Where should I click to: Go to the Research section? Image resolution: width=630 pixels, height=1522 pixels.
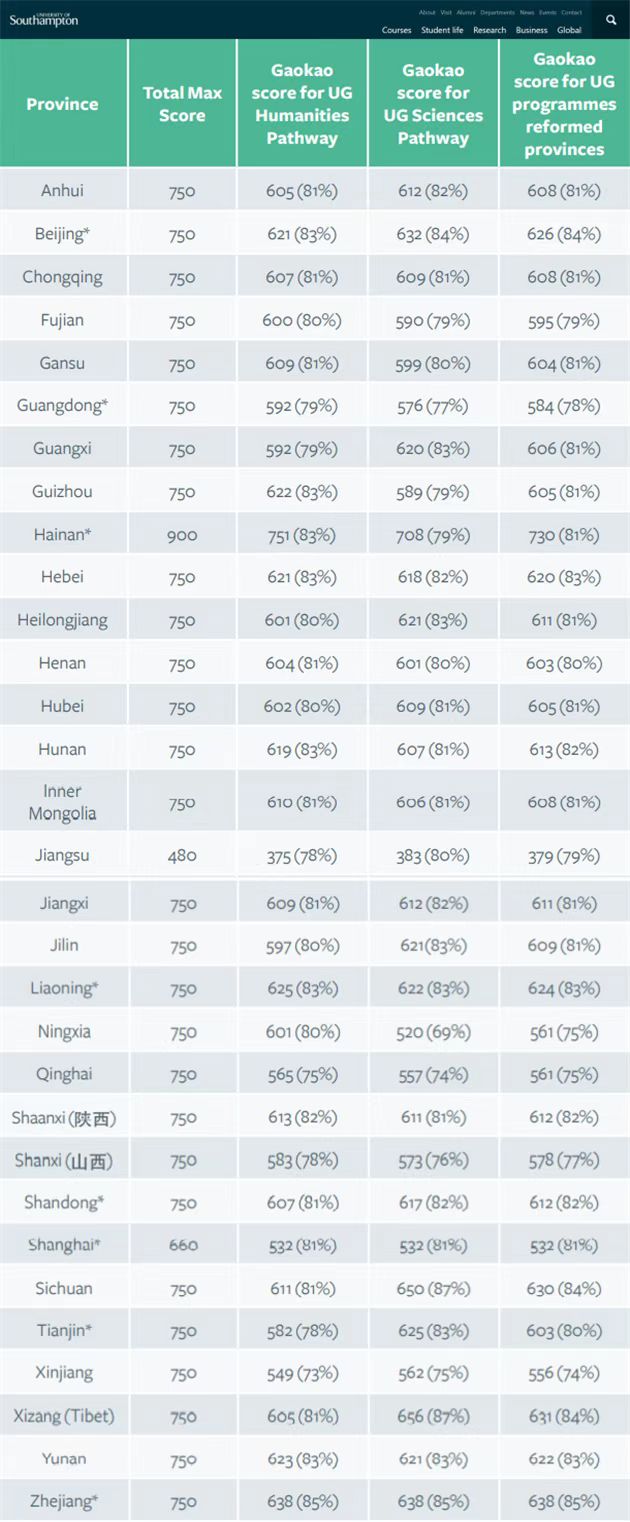point(490,31)
